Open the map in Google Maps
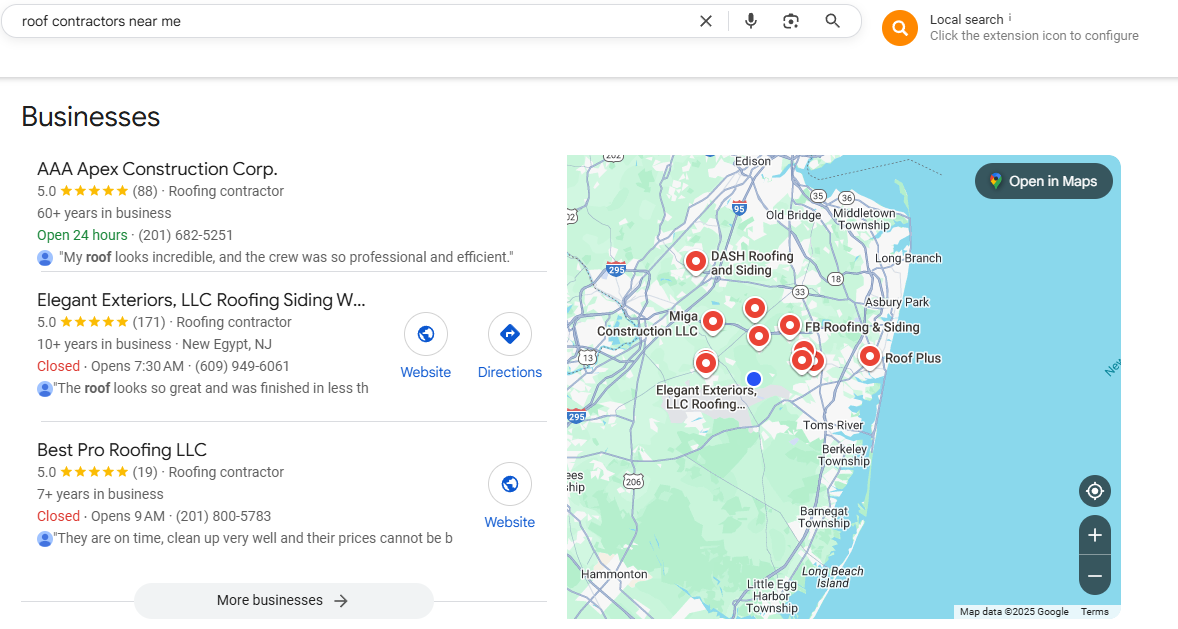1178x629 pixels. coord(1044,181)
